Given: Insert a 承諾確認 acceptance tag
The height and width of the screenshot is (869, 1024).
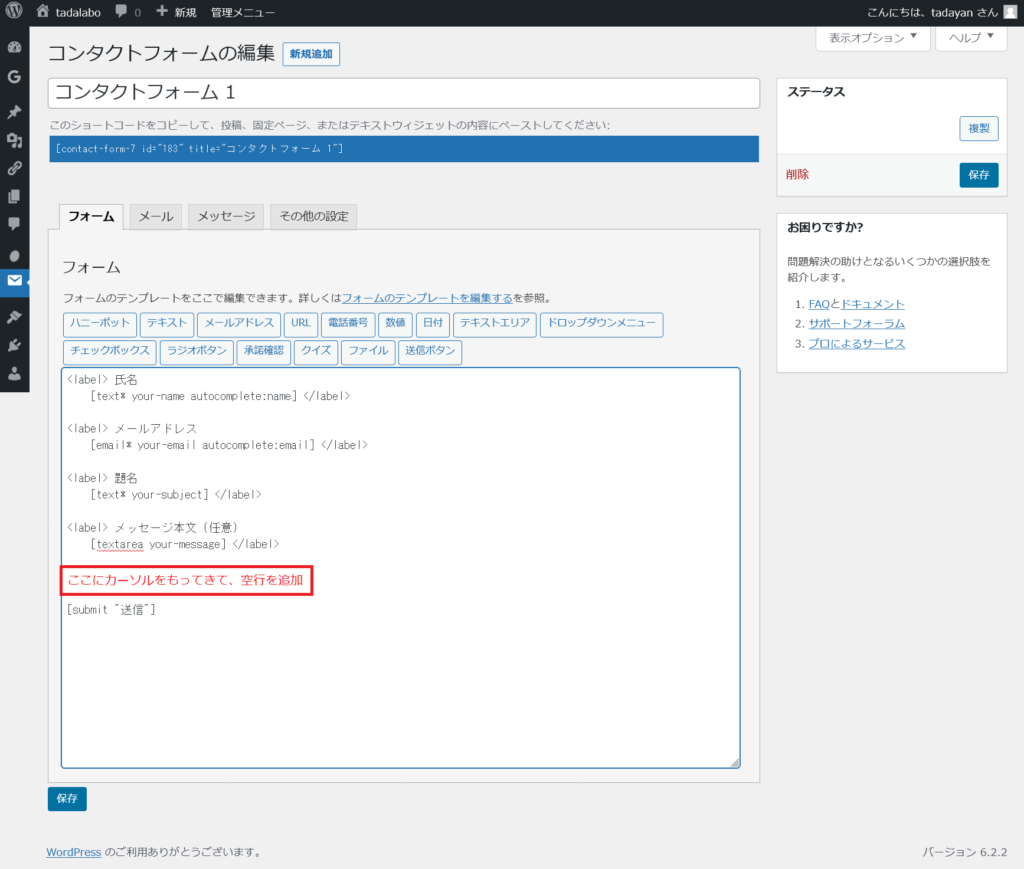Looking at the screenshot, I should coord(264,352).
